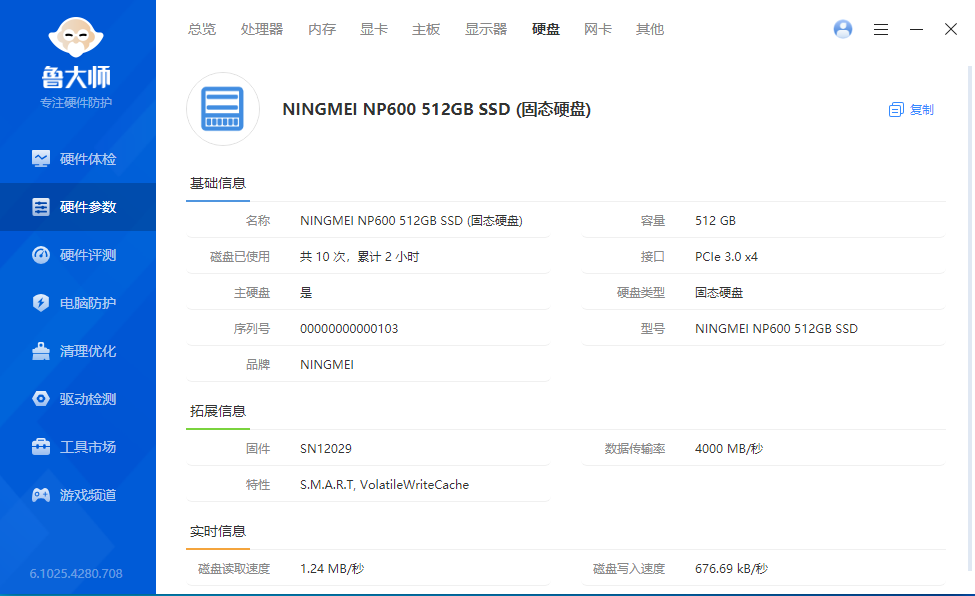Open 工具市场 tool market

click(78, 447)
